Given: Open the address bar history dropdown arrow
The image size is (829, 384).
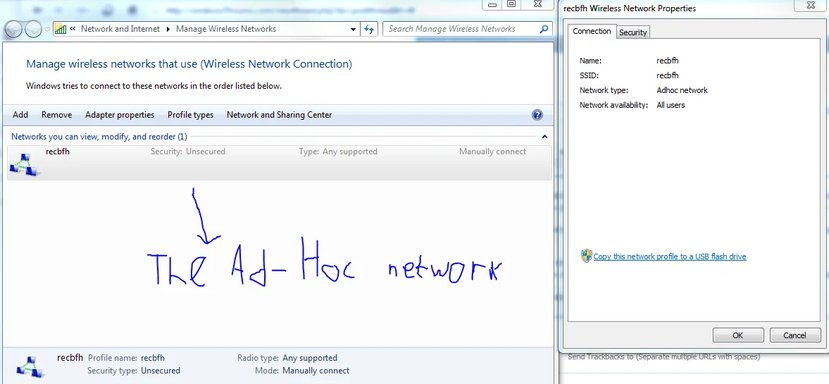Looking at the screenshot, I should point(353,30).
